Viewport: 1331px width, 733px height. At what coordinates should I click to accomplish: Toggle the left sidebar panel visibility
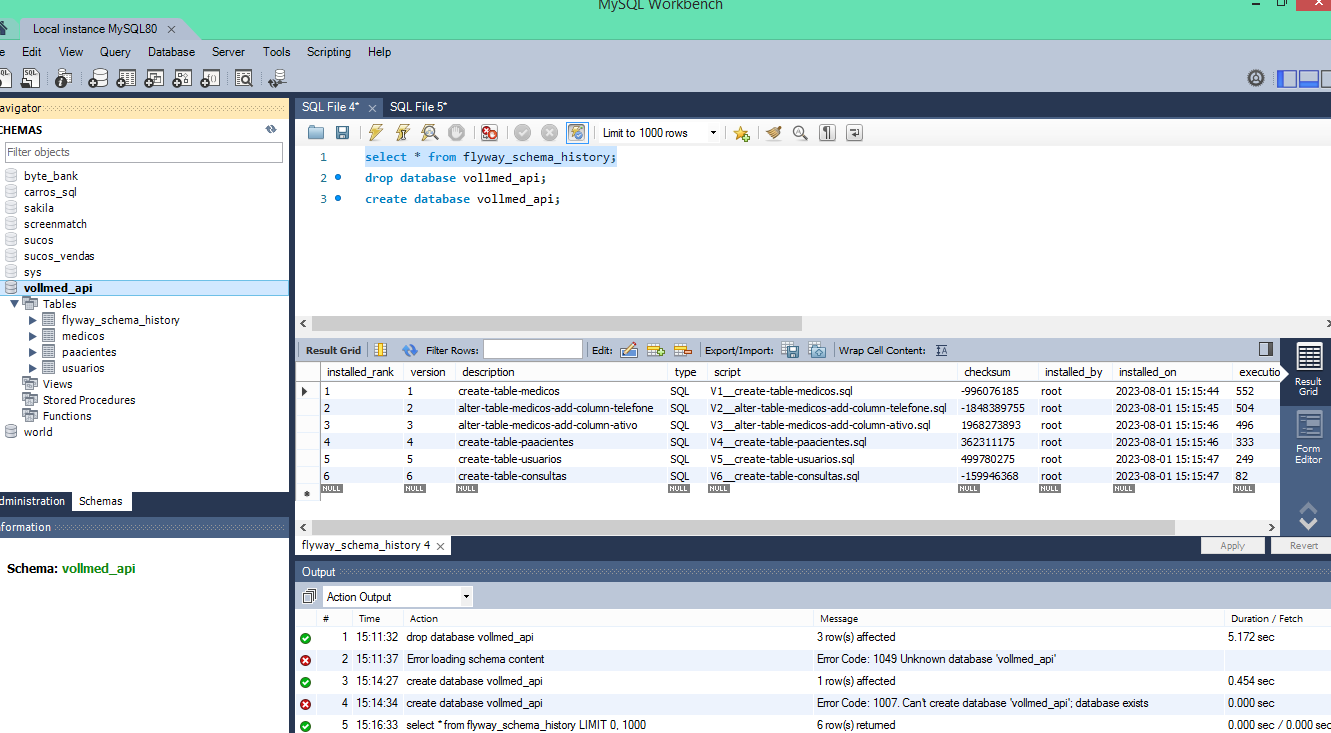(1286, 78)
